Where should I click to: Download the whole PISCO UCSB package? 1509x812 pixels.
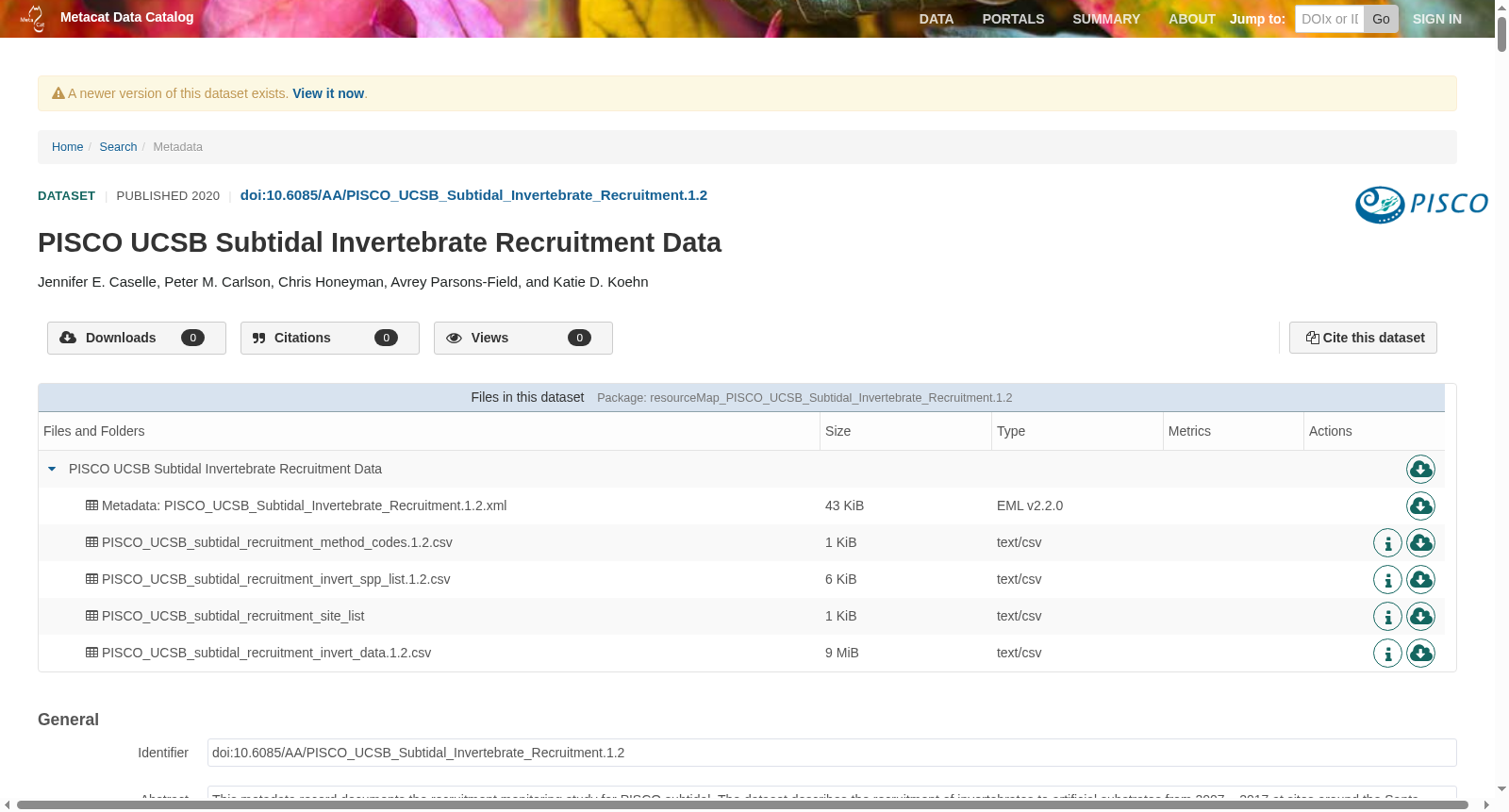pyautogui.click(x=1420, y=469)
